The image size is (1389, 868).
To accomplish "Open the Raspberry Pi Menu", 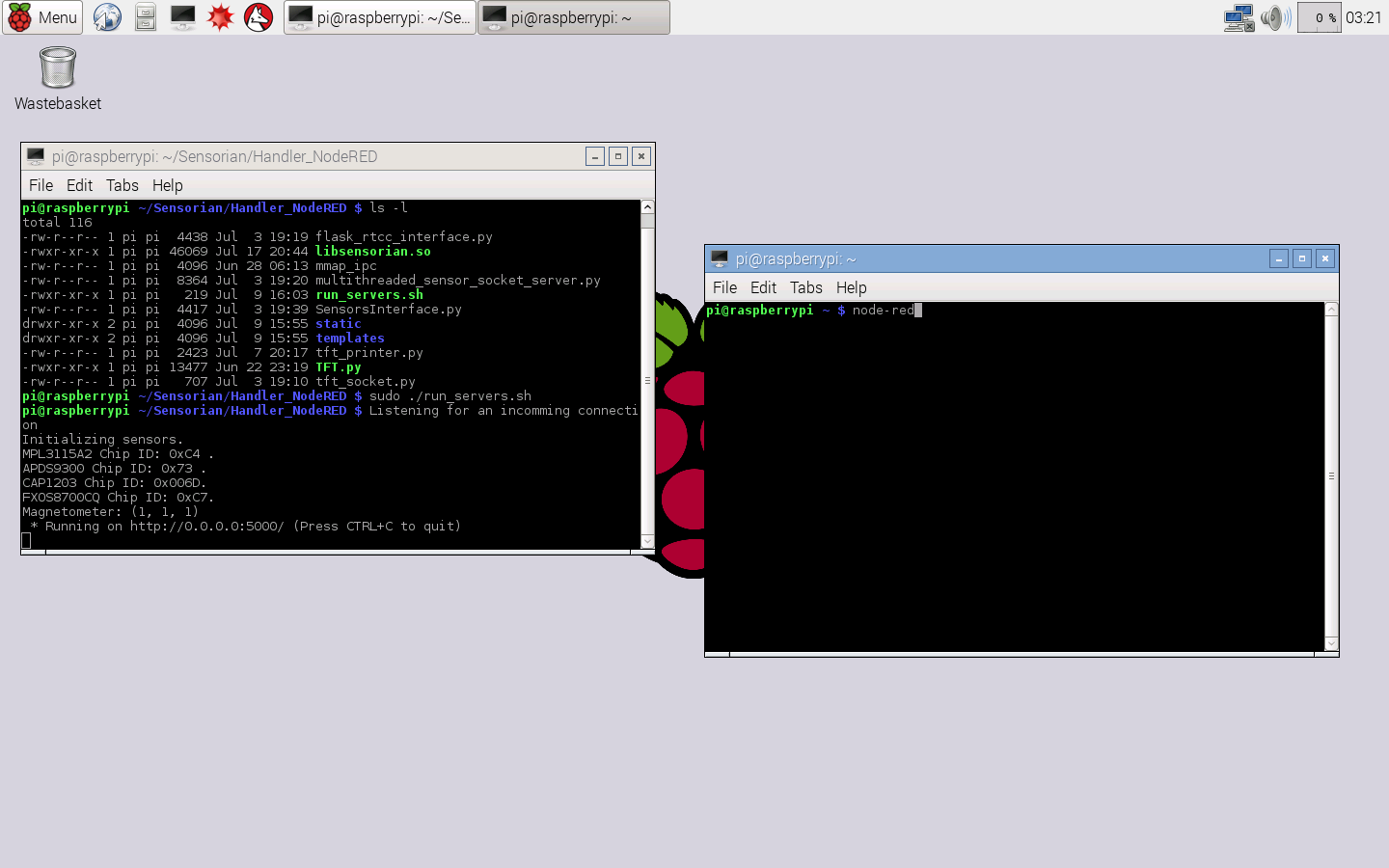I will coord(42,17).
